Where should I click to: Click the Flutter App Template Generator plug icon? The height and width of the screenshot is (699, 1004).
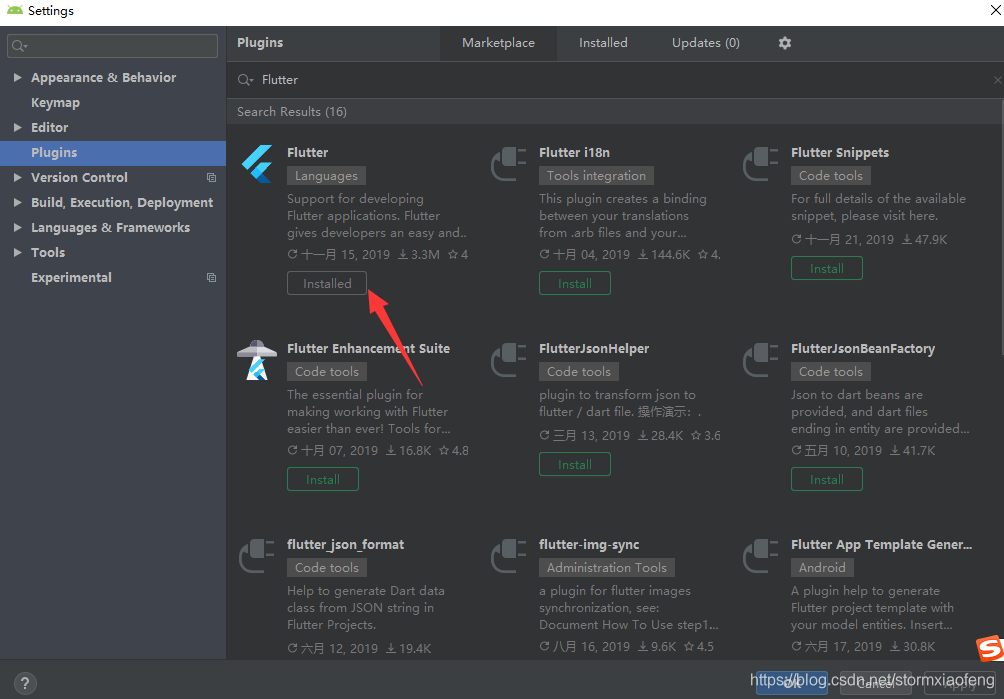click(761, 556)
